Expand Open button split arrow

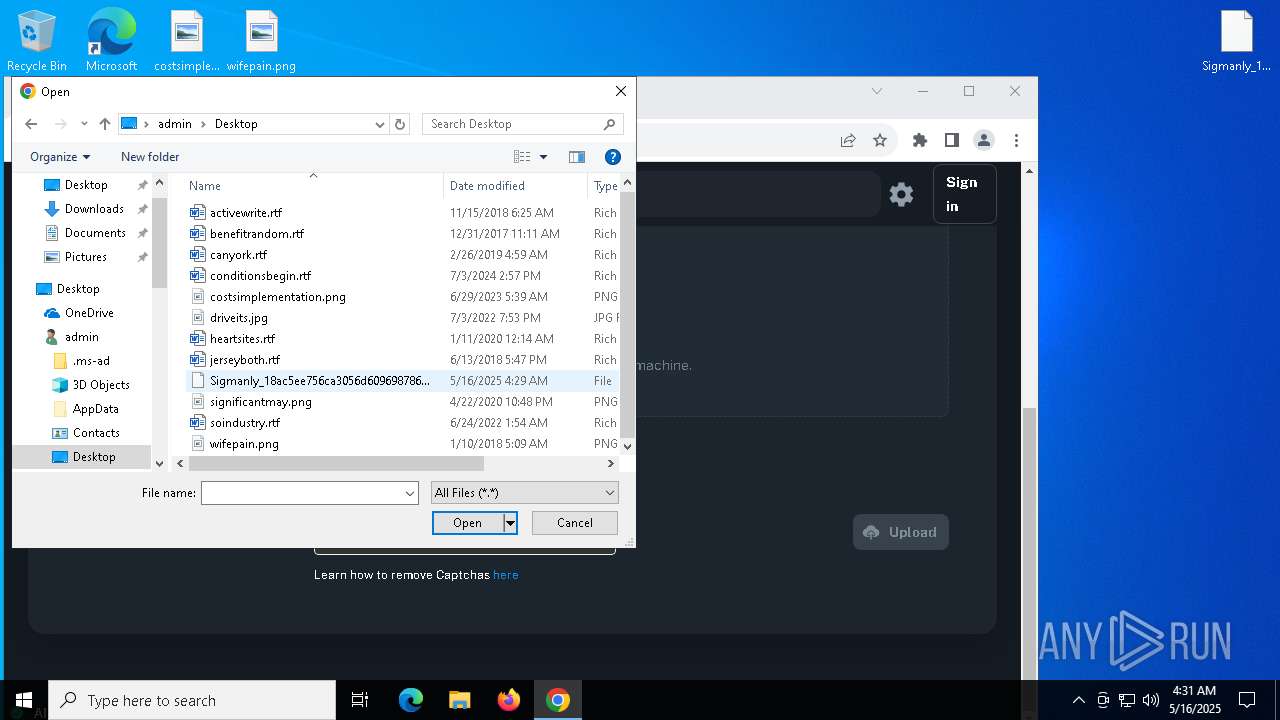coord(510,523)
